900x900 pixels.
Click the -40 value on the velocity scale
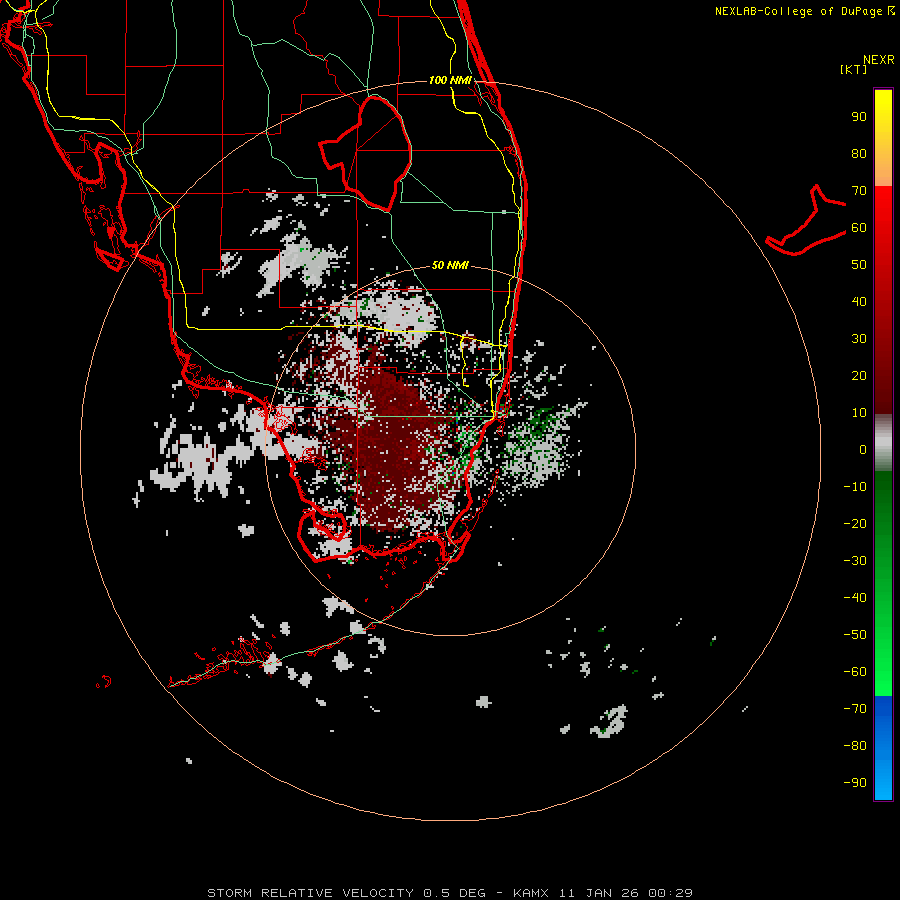[x=855, y=598]
